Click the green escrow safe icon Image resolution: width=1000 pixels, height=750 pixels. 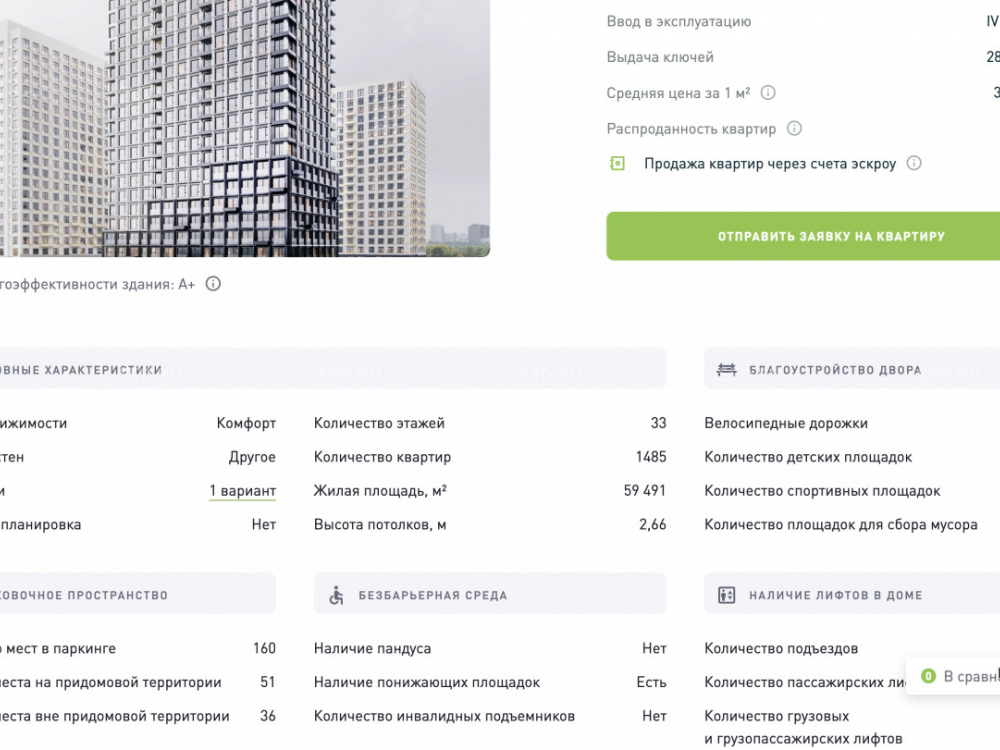tap(617, 164)
